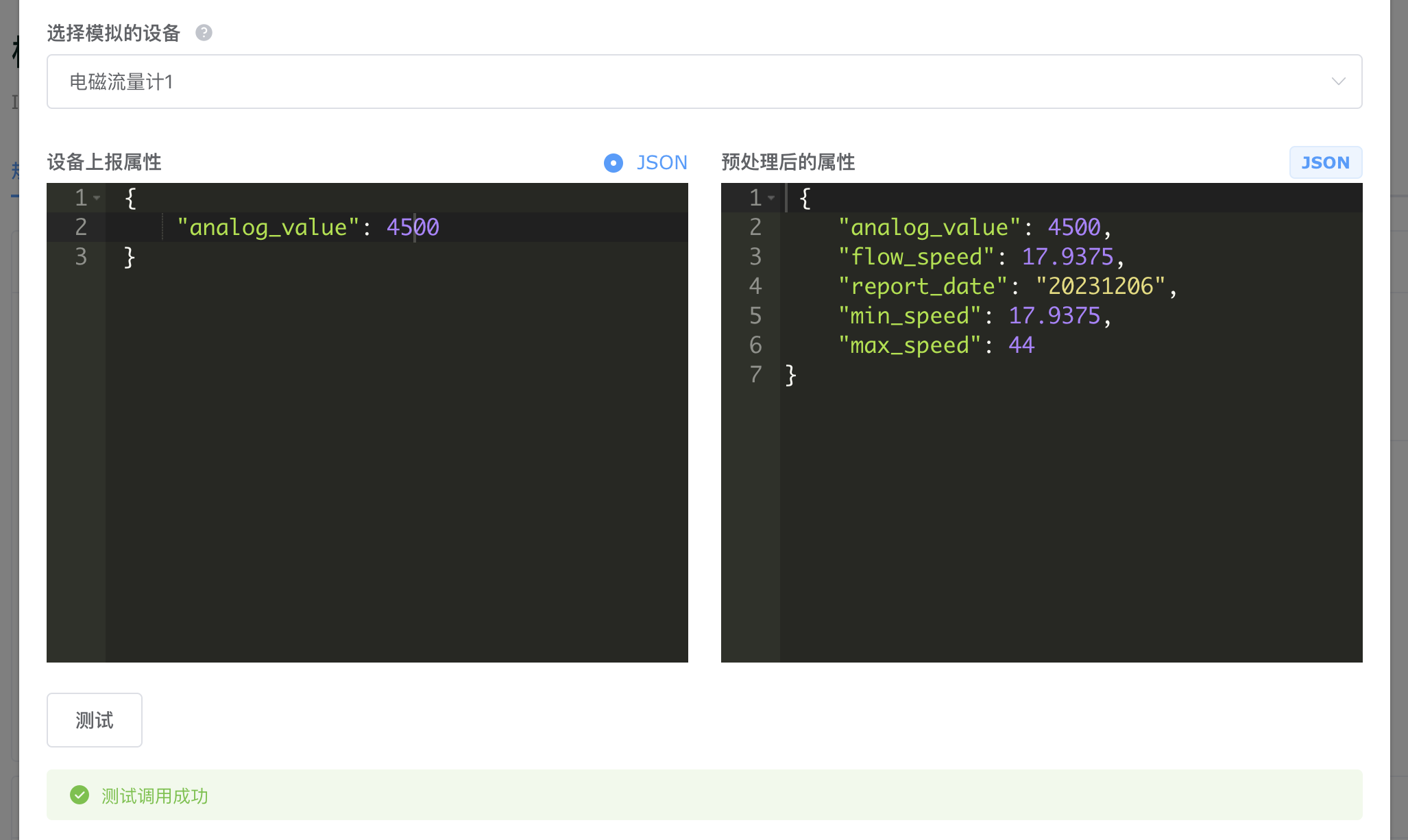This screenshot has height=840, width=1408.
Task: Click the 测试 button
Action: (x=95, y=720)
